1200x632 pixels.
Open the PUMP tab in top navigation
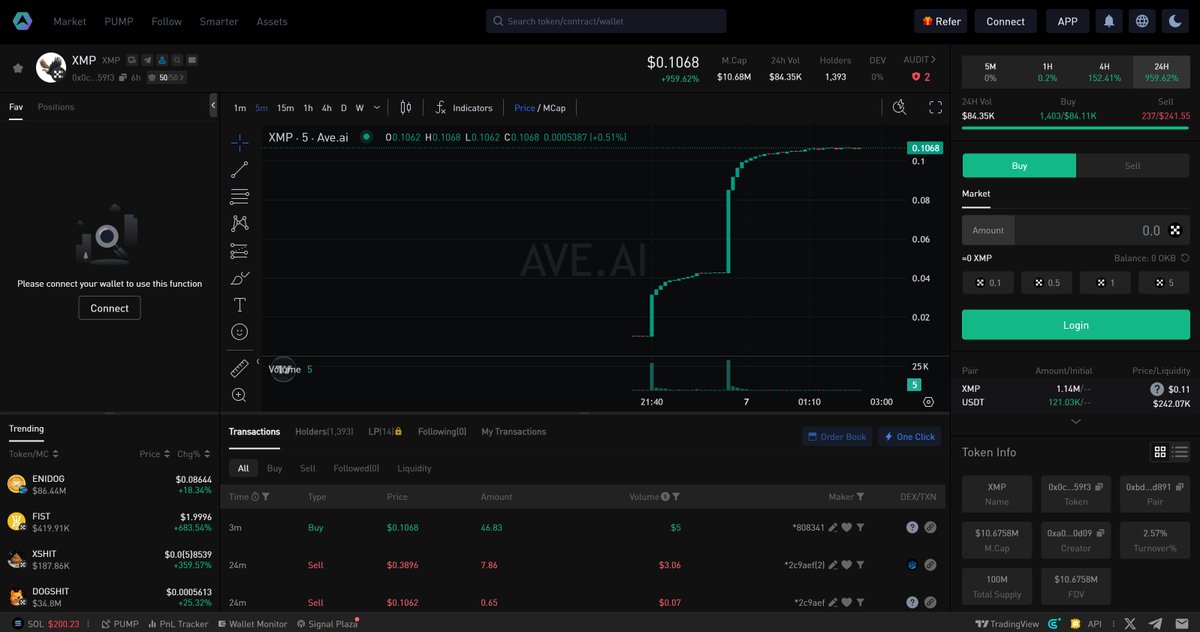pos(119,21)
